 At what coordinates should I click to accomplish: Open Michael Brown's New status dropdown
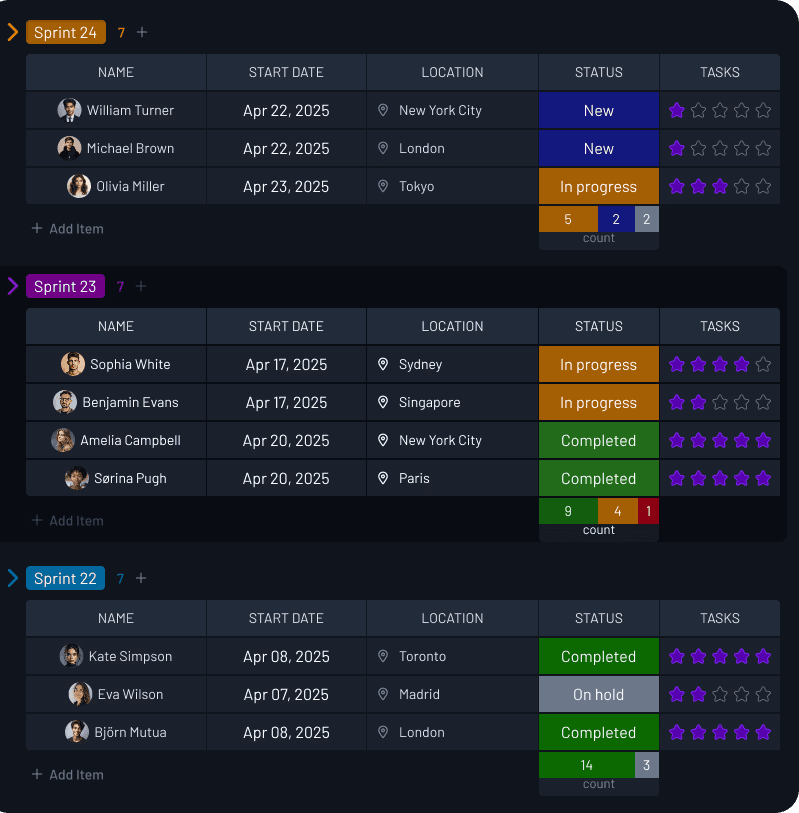599,148
